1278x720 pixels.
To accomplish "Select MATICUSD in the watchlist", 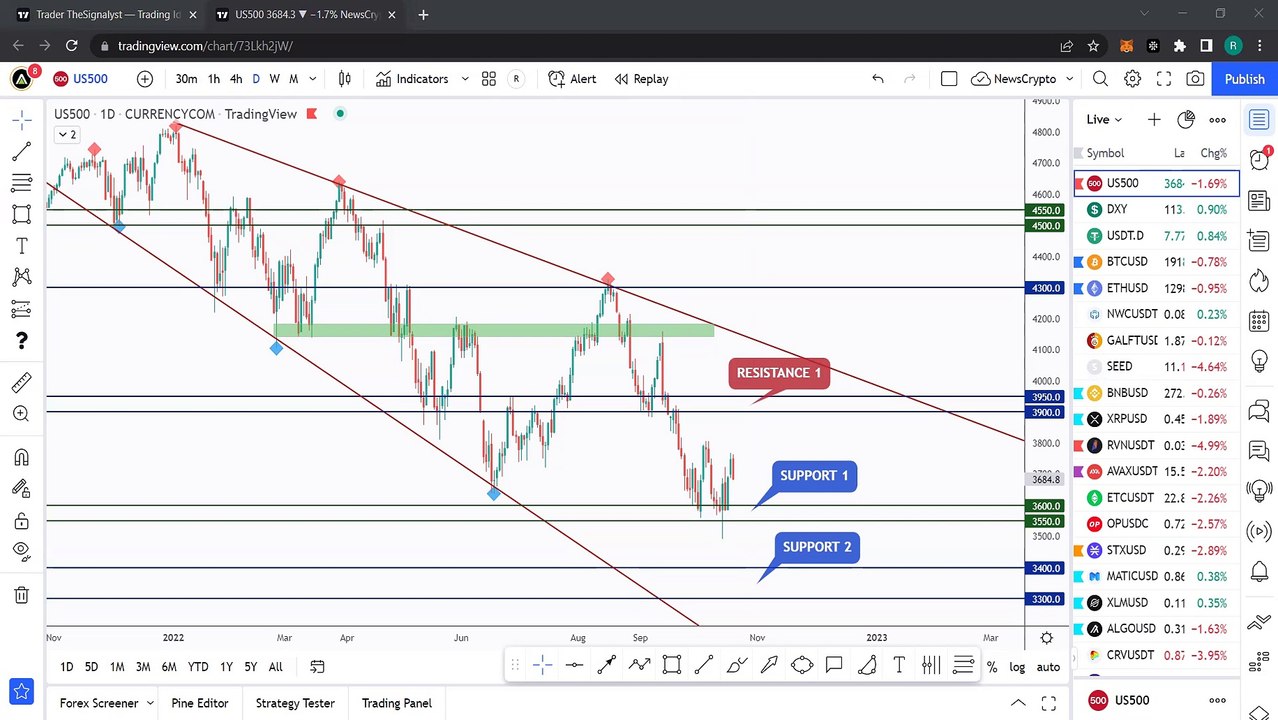I will point(1157,576).
